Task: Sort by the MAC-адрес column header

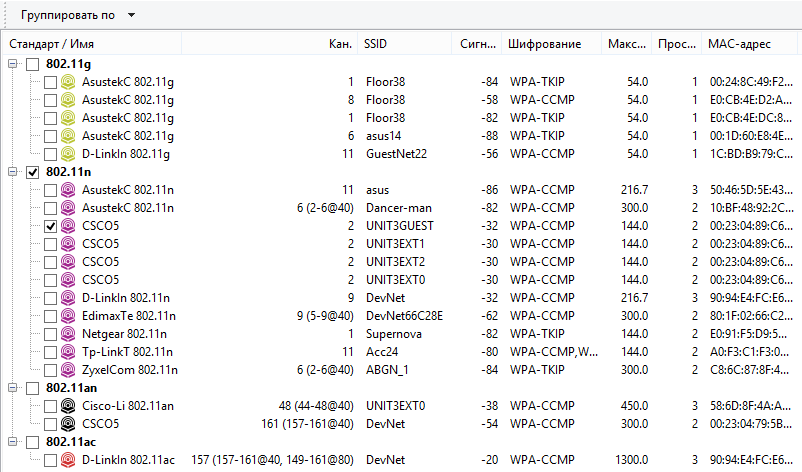Action: click(749, 44)
